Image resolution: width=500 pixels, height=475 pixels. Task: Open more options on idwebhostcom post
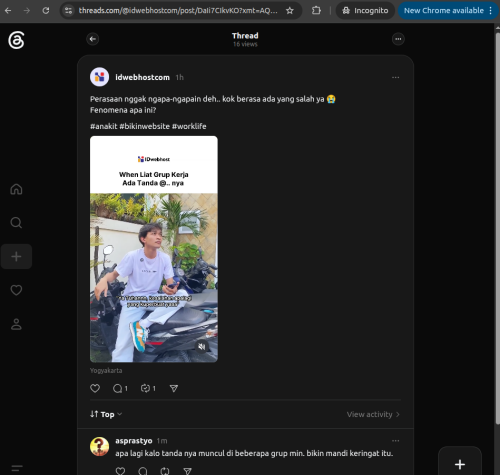click(395, 77)
